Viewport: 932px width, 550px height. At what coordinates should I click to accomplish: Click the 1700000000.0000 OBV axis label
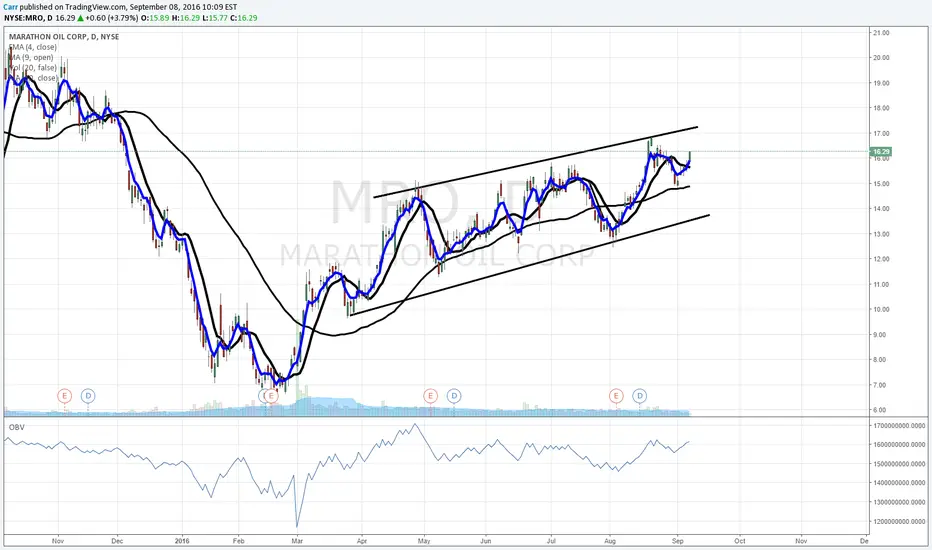coord(899,426)
